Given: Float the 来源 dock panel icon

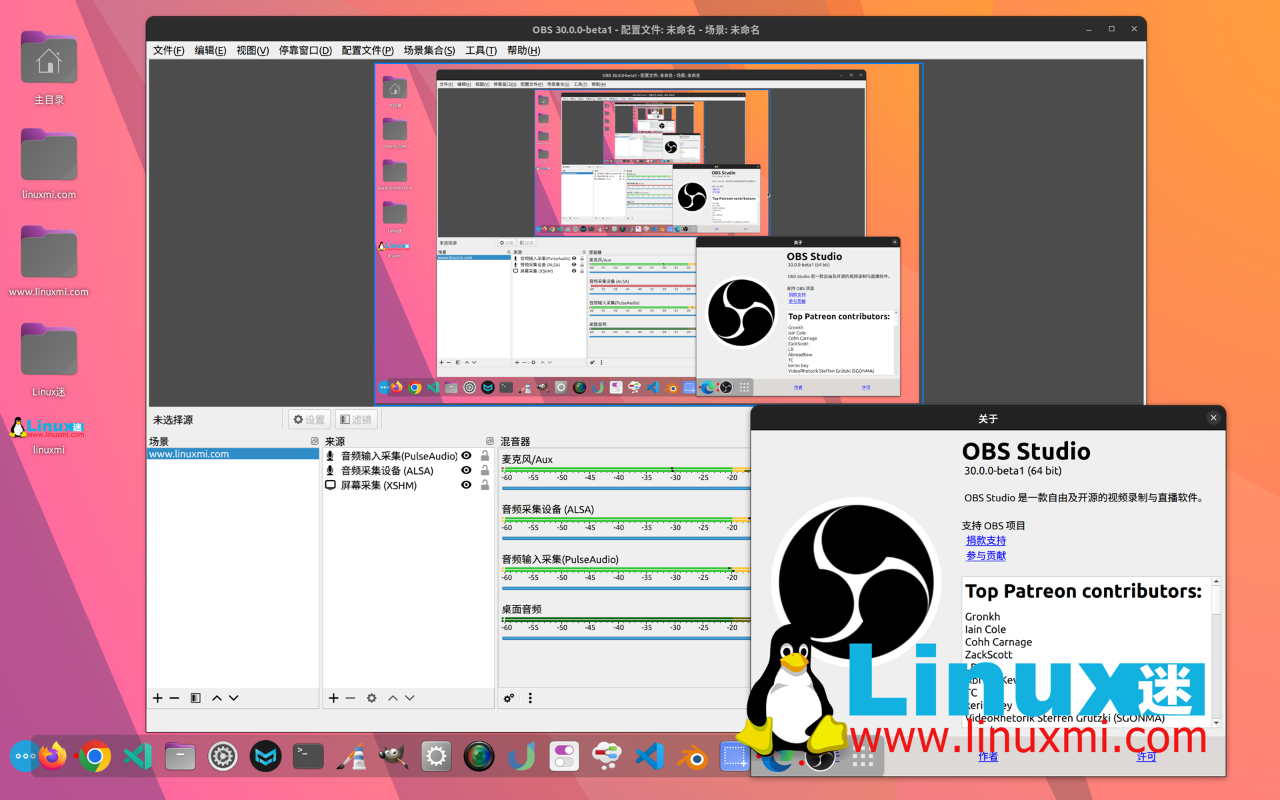Looking at the screenshot, I should [x=490, y=441].
